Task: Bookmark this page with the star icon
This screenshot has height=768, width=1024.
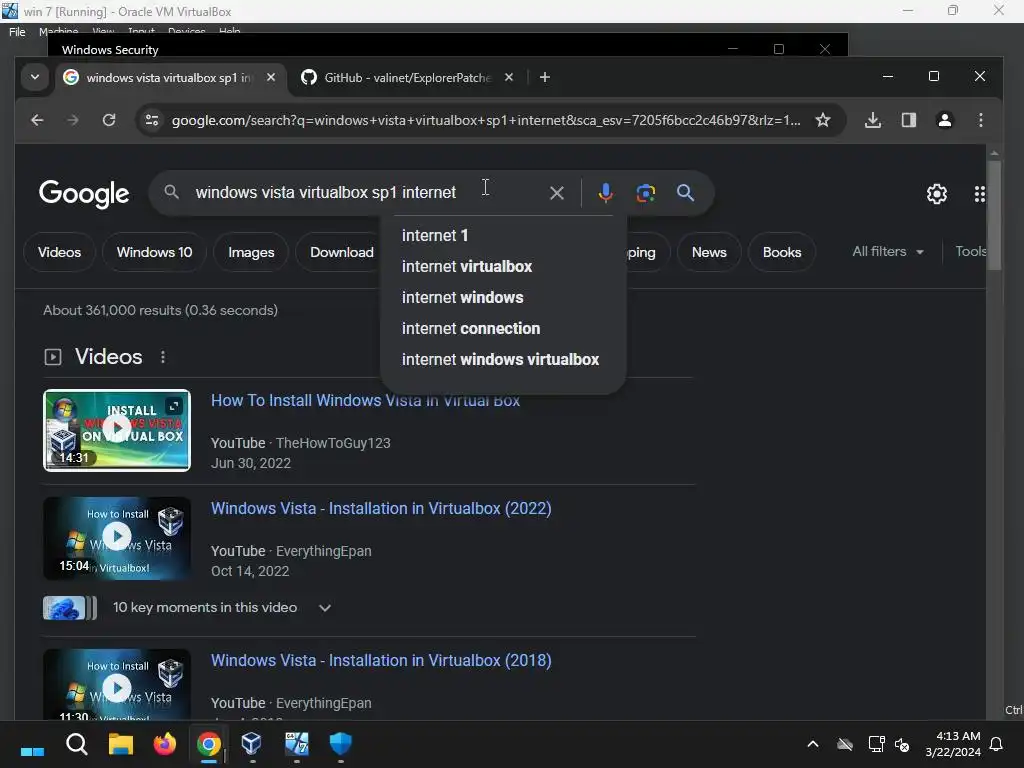Action: pyautogui.click(x=823, y=120)
